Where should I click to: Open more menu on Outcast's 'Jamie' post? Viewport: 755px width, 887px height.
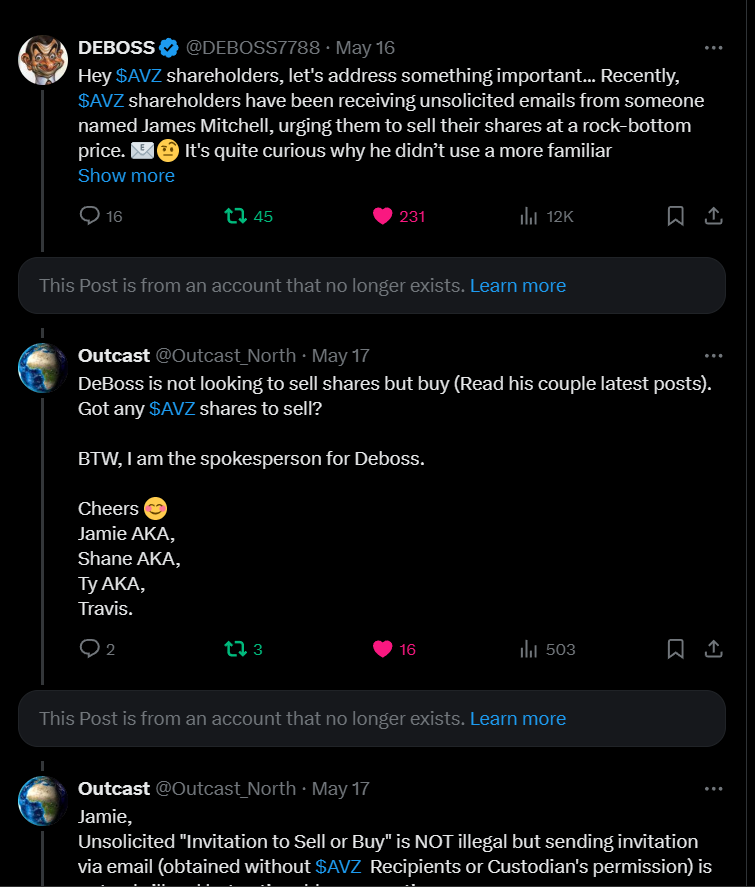pyautogui.click(x=713, y=788)
